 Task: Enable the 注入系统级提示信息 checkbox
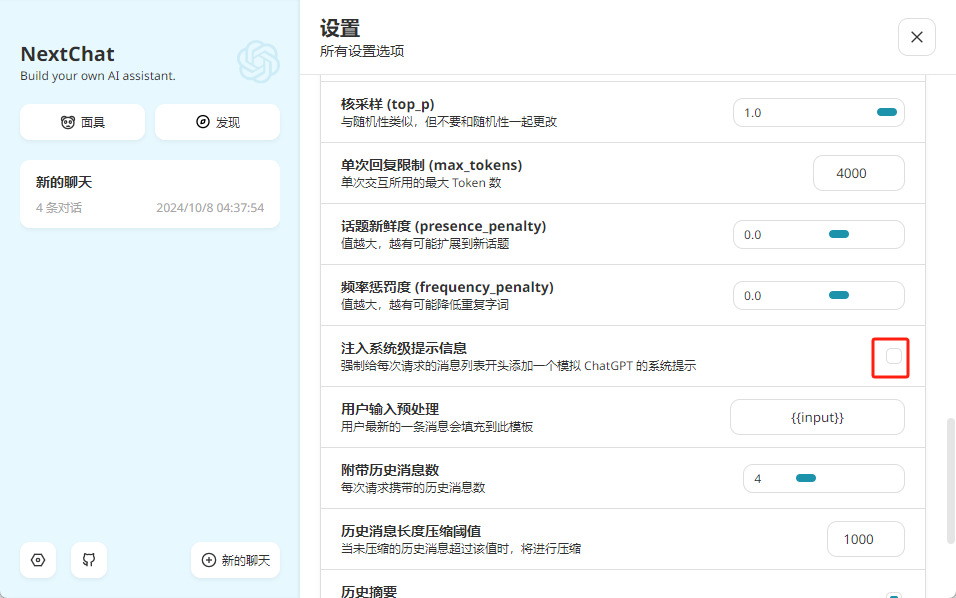[893, 356]
